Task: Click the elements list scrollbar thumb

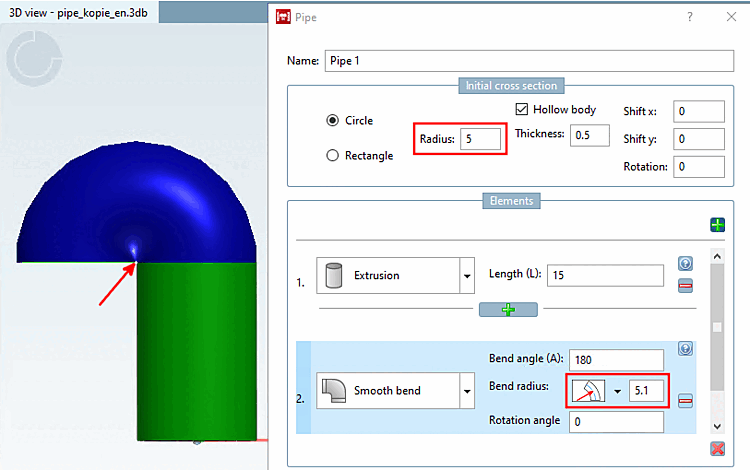Action: coord(717,328)
